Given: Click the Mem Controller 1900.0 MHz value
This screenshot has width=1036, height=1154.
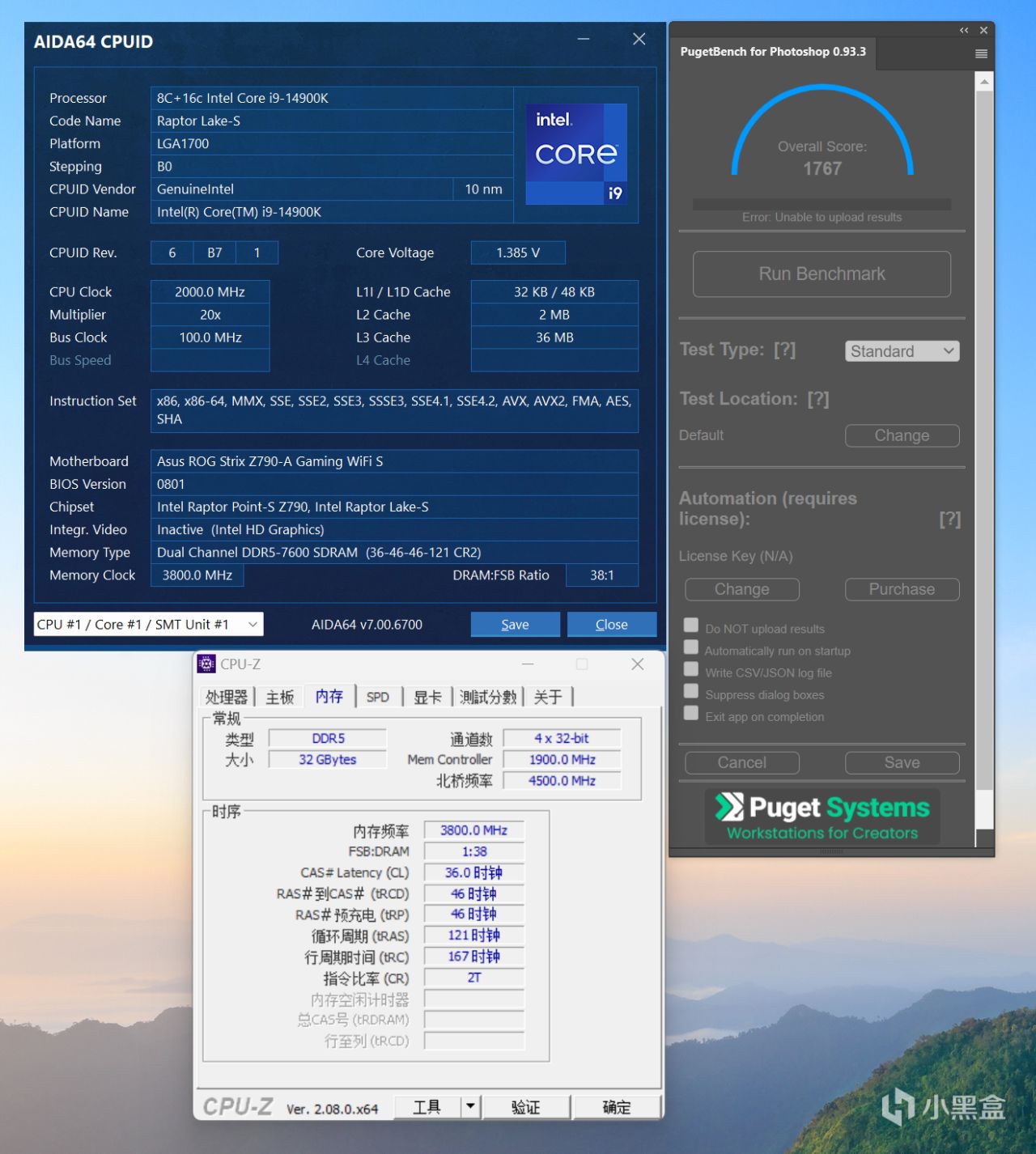Looking at the screenshot, I should pos(563,760).
